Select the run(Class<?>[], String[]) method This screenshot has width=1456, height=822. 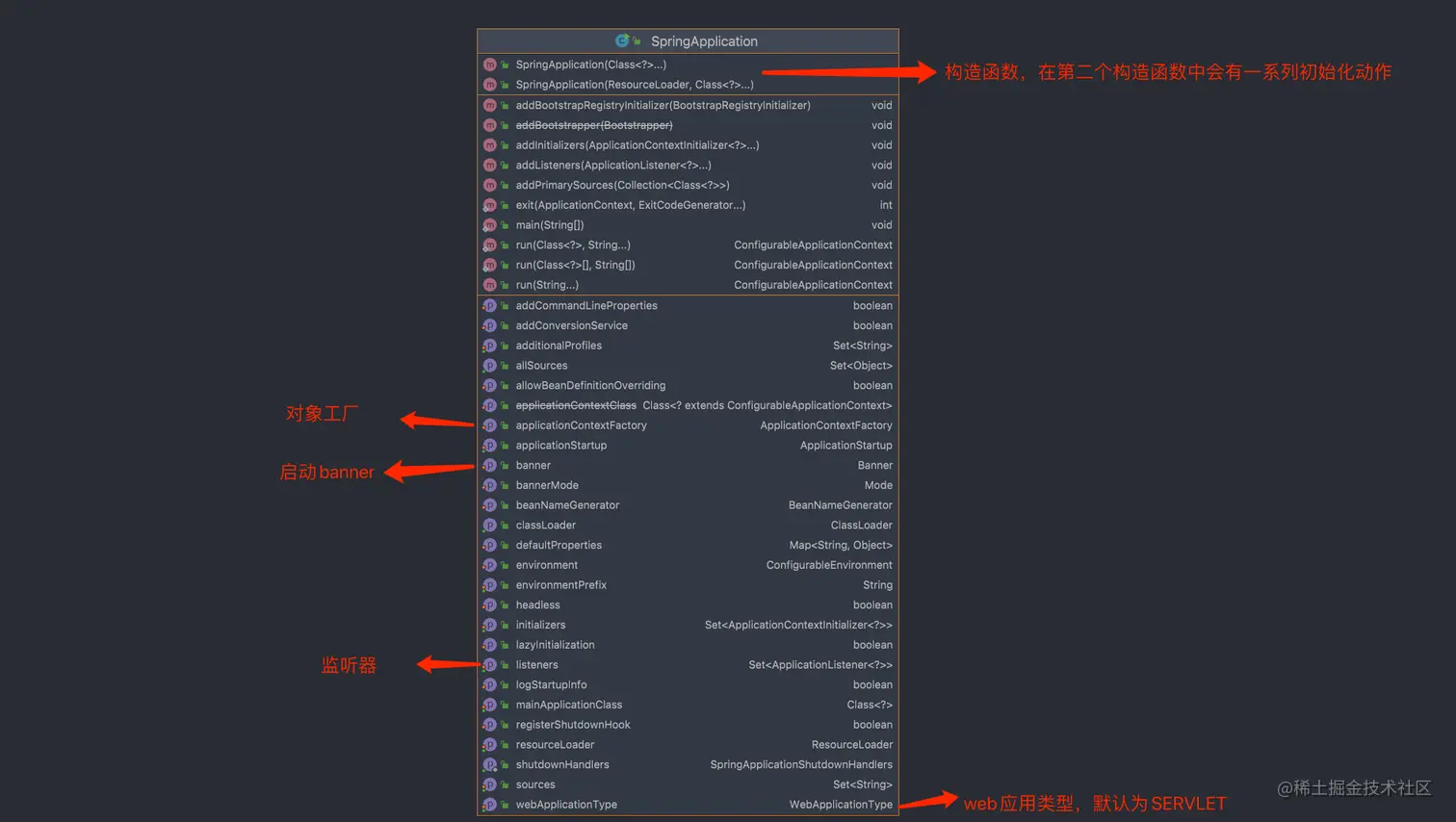[688, 265]
